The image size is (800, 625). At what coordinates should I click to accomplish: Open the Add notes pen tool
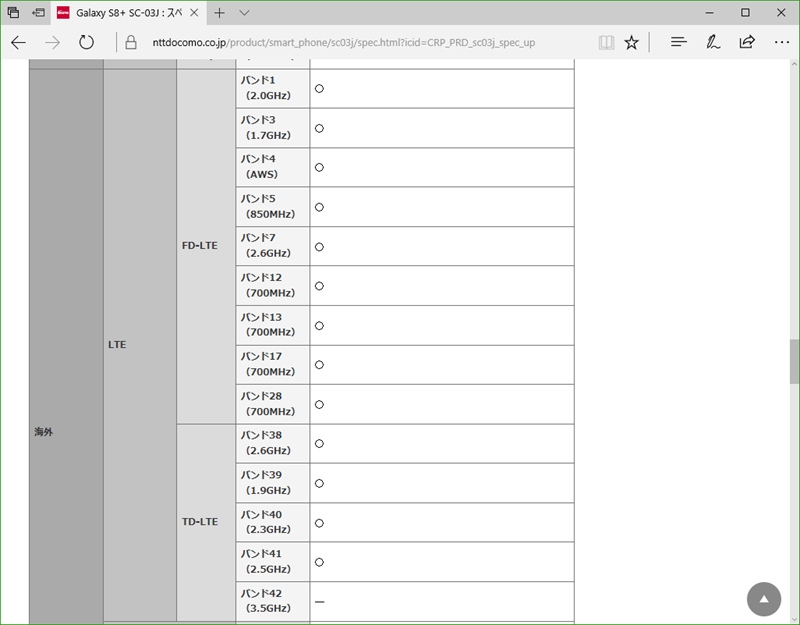coord(713,42)
